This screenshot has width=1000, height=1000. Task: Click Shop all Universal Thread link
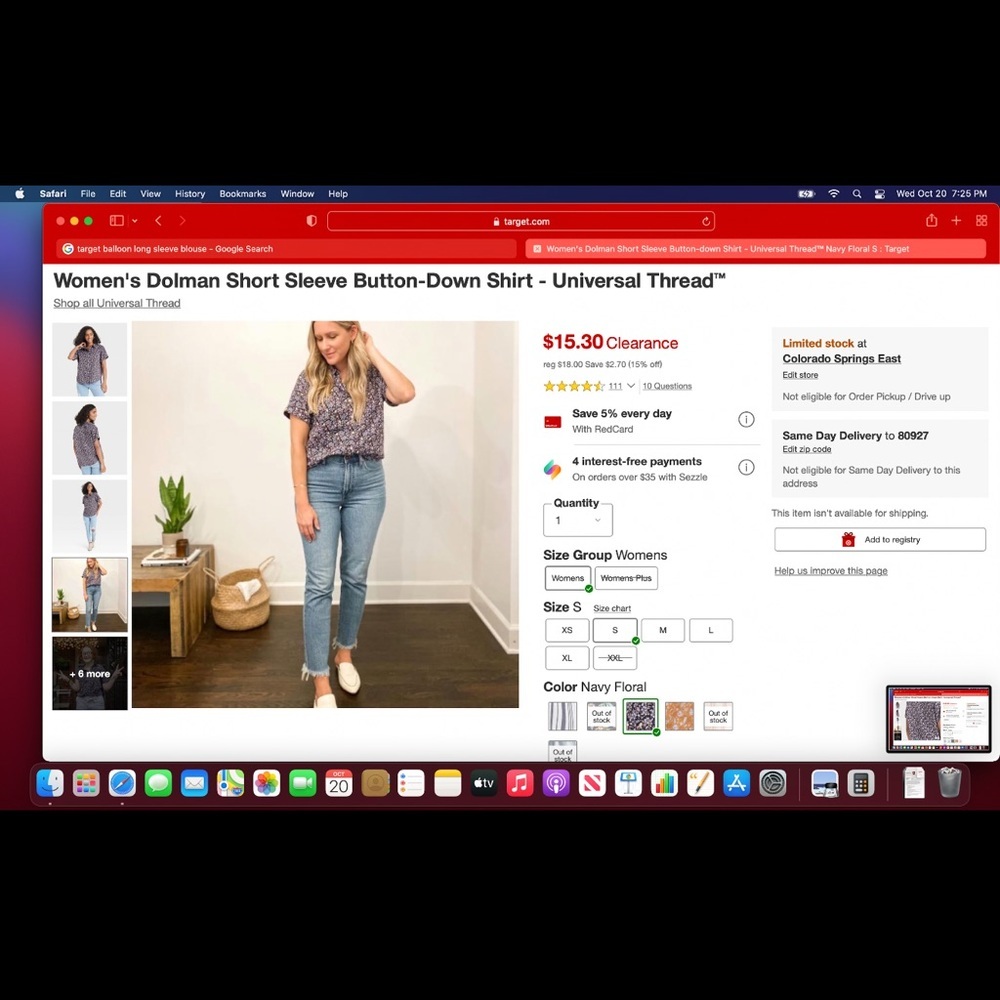117,303
